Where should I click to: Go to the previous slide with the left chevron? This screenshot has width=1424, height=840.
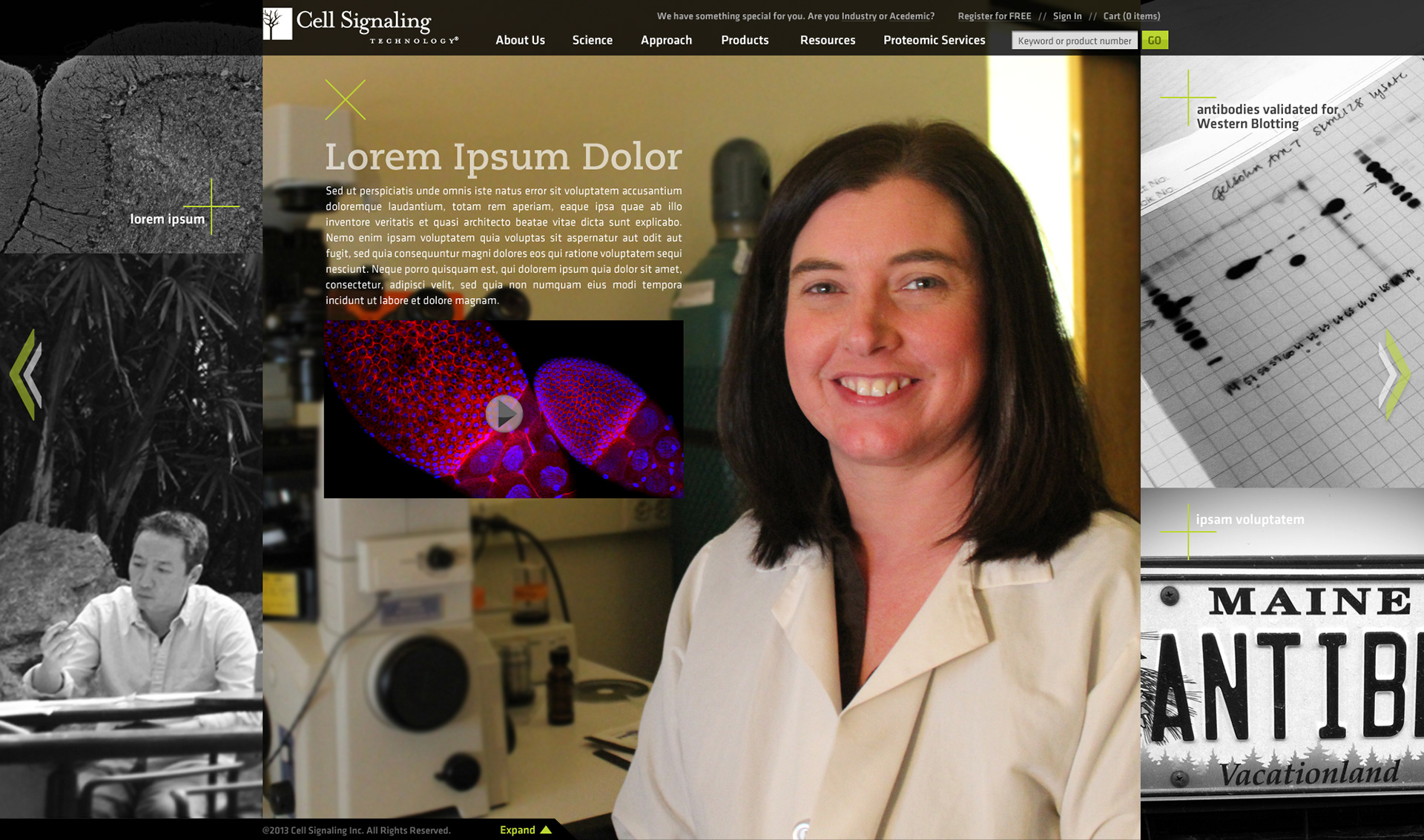26,374
